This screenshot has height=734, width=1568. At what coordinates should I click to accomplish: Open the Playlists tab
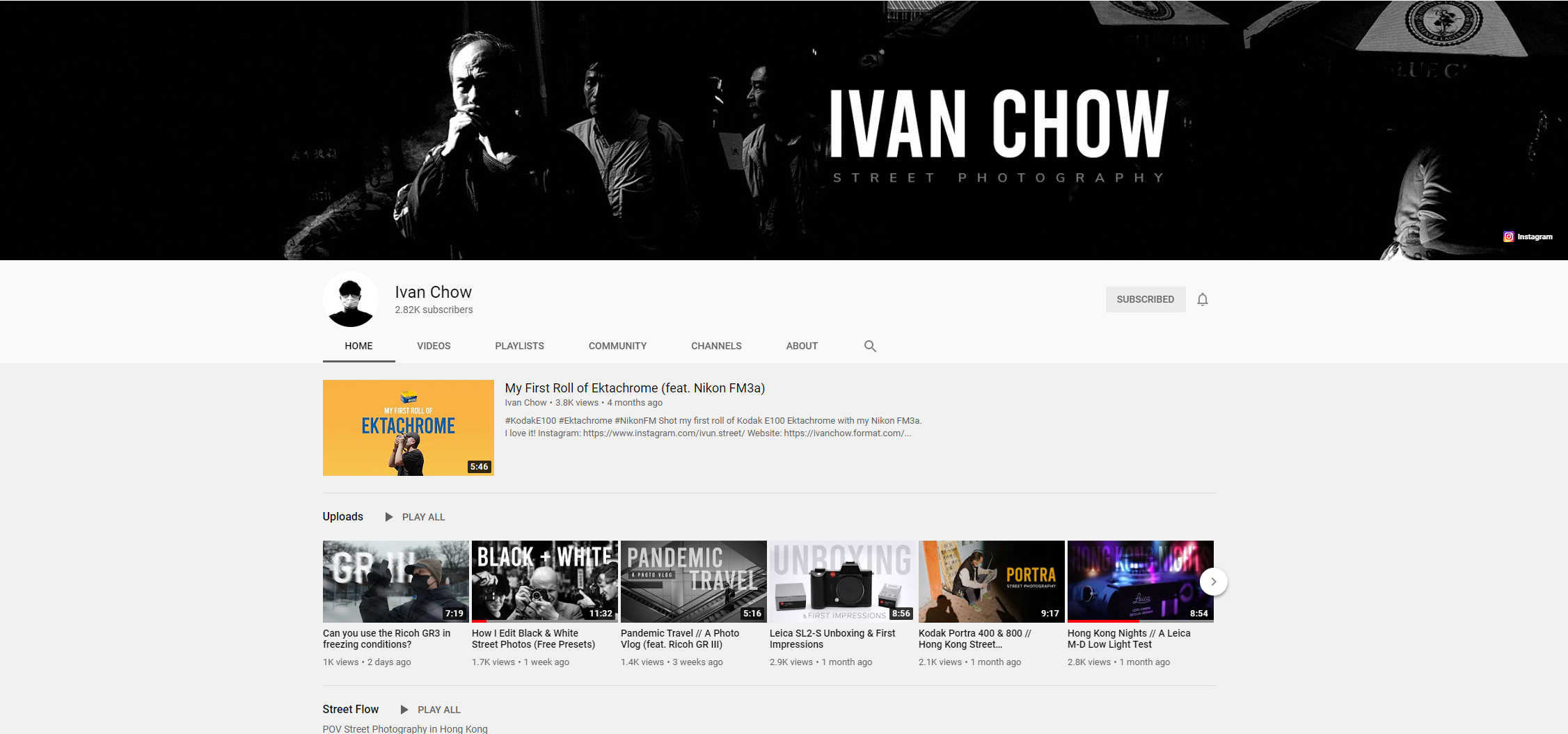tap(519, 346)
